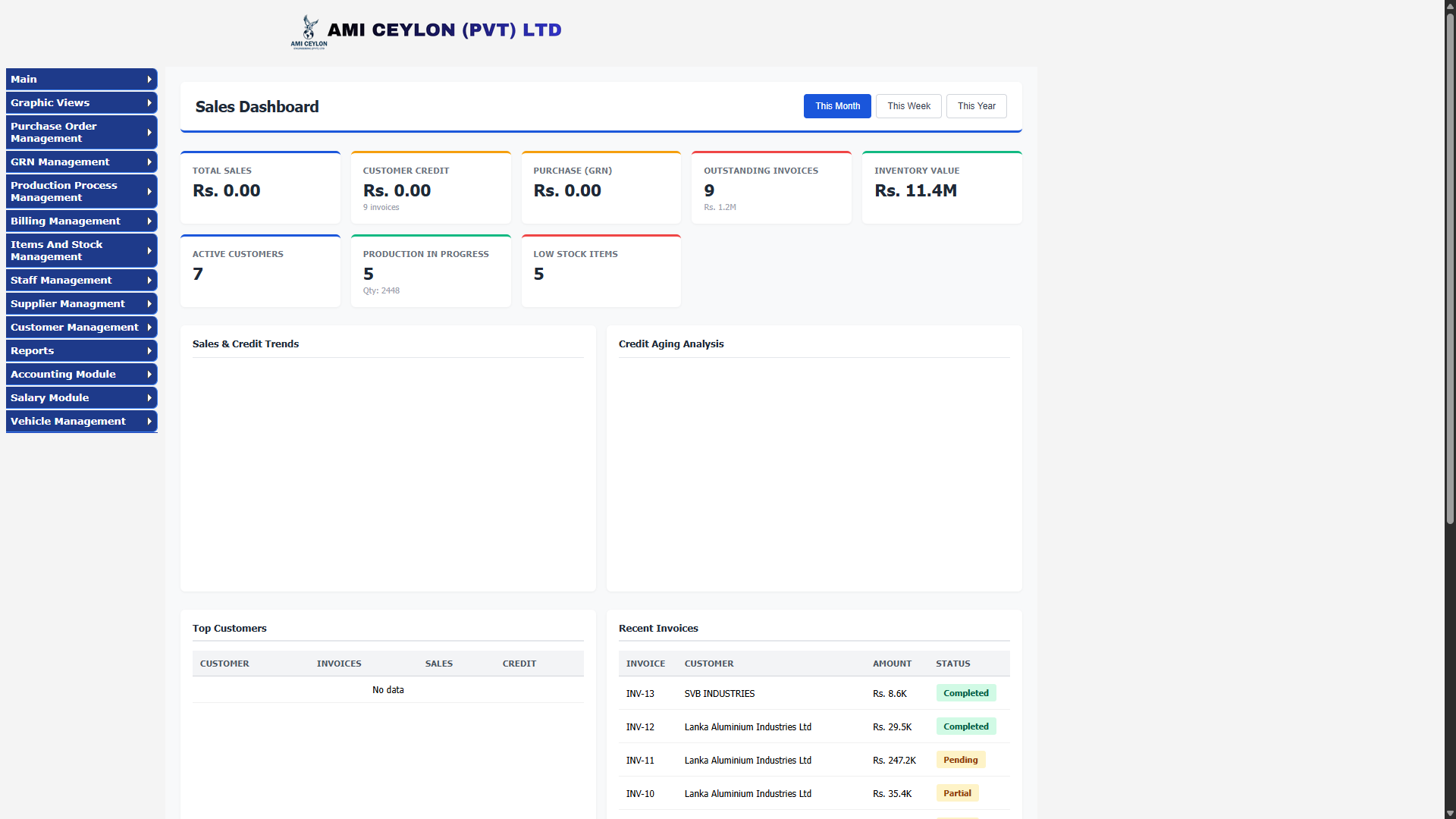1456x819 pixels.
Task: Click the vertical page scrollbar
Action: click(x=1450, y=269)
